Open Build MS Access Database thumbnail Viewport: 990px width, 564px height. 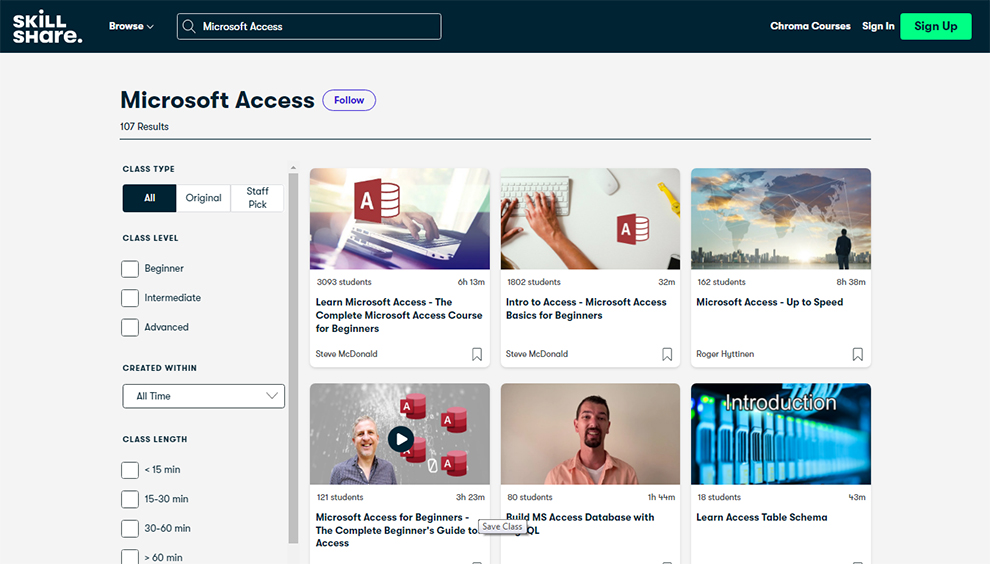tap(590, 434)
